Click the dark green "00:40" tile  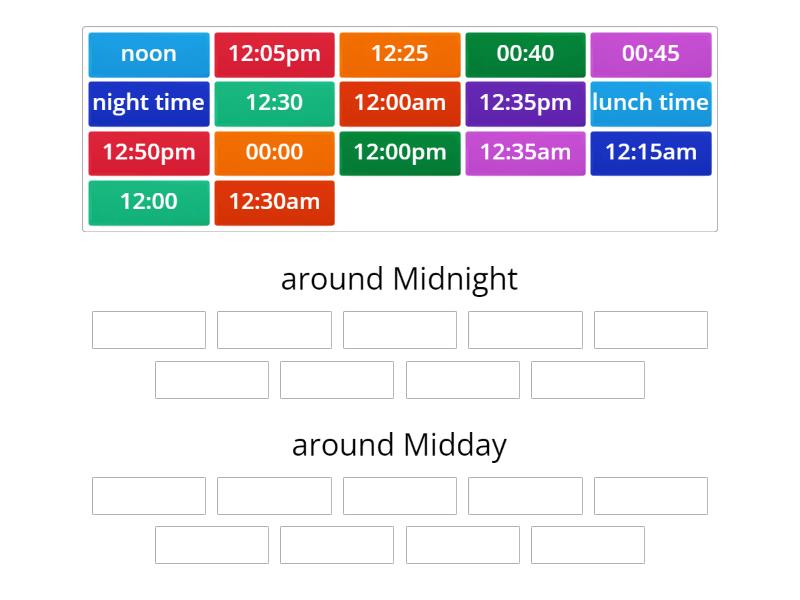[525, 54]
